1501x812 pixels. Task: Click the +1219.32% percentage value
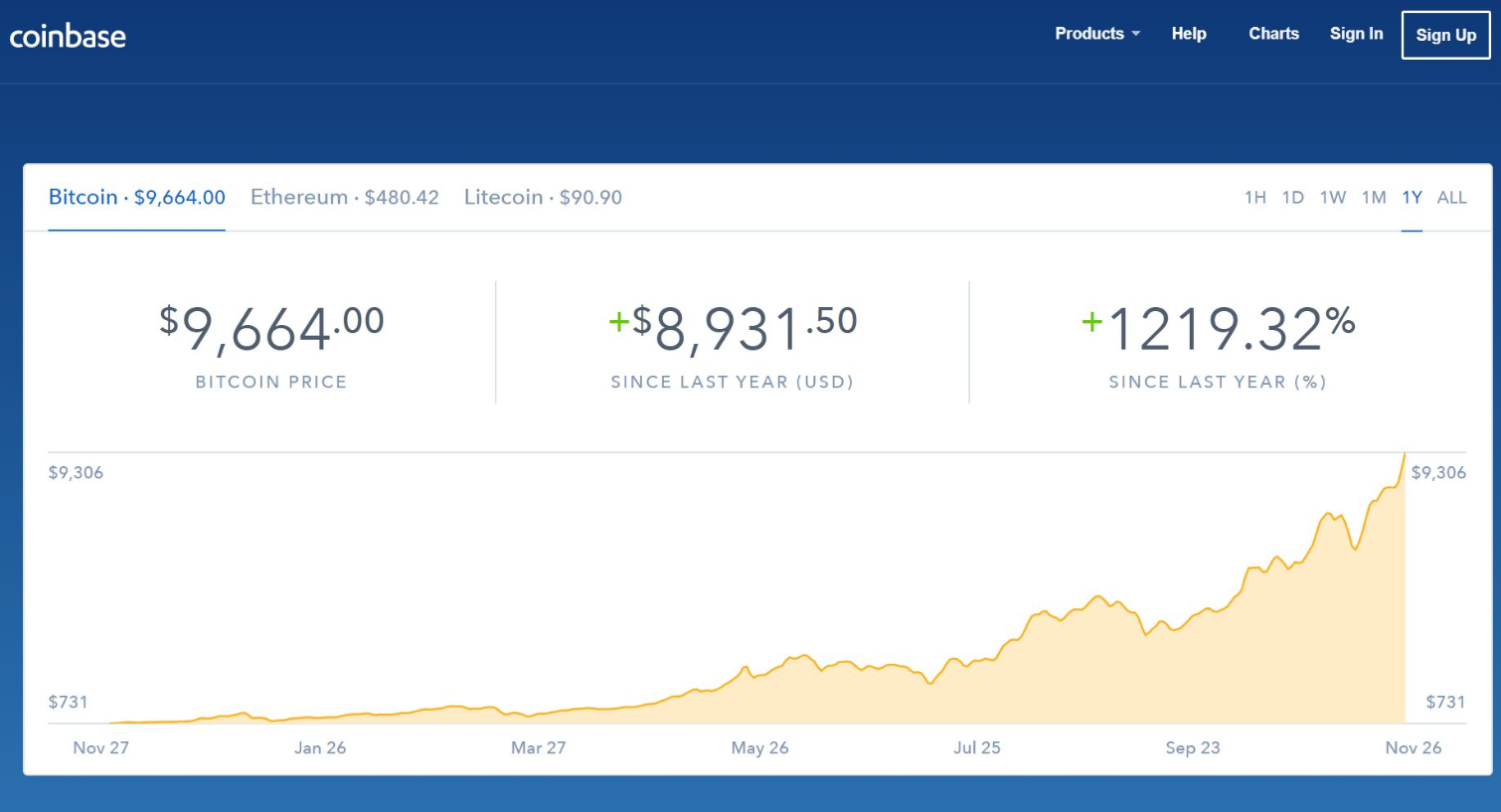[1218, 329]
